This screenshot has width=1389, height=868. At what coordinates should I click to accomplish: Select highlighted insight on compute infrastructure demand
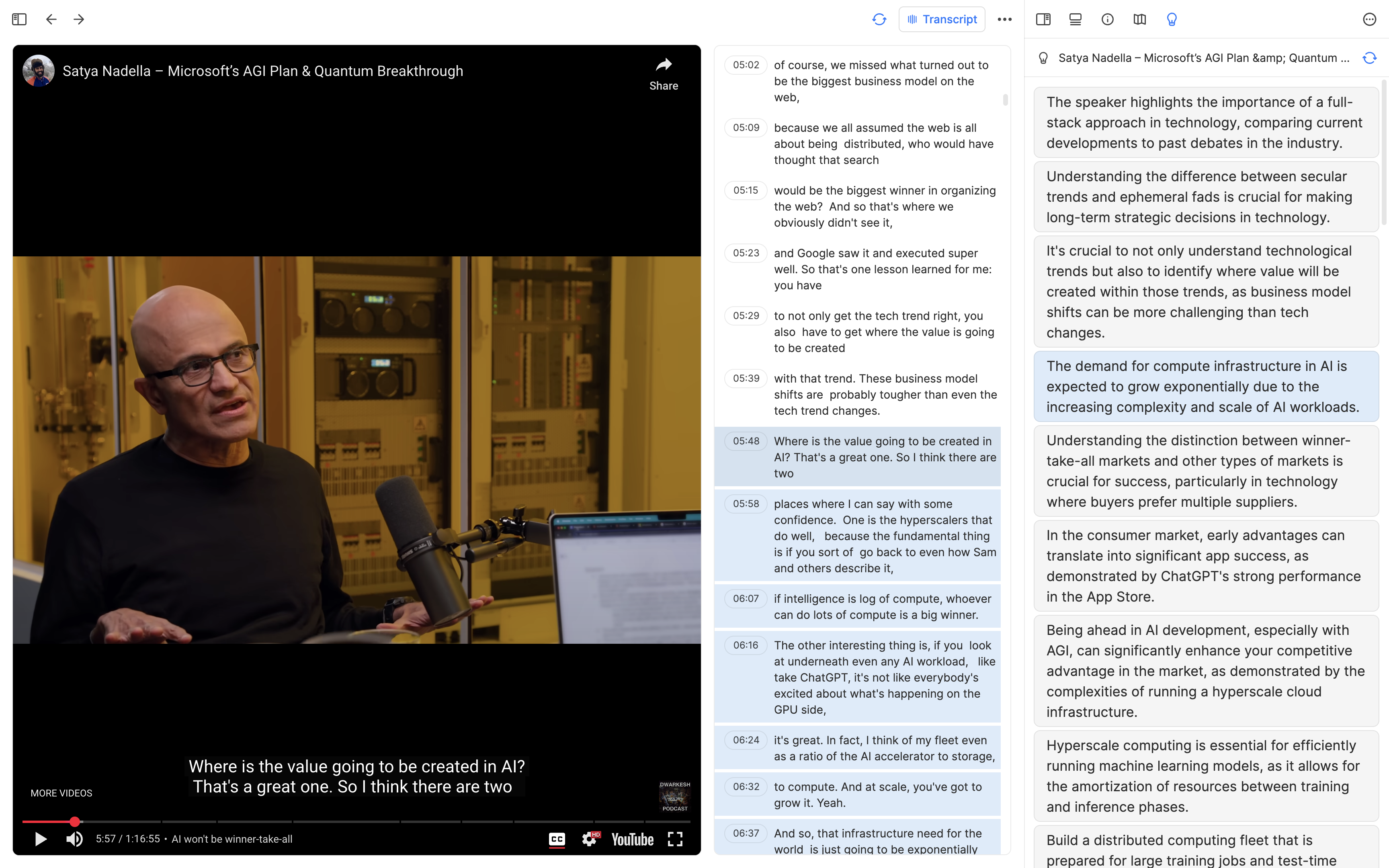pyautogui.click(x=1206, y=386)
